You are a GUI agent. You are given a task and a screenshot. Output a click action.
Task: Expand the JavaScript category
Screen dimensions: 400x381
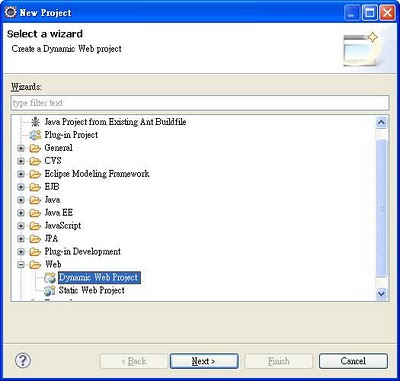tap(21, 226)
